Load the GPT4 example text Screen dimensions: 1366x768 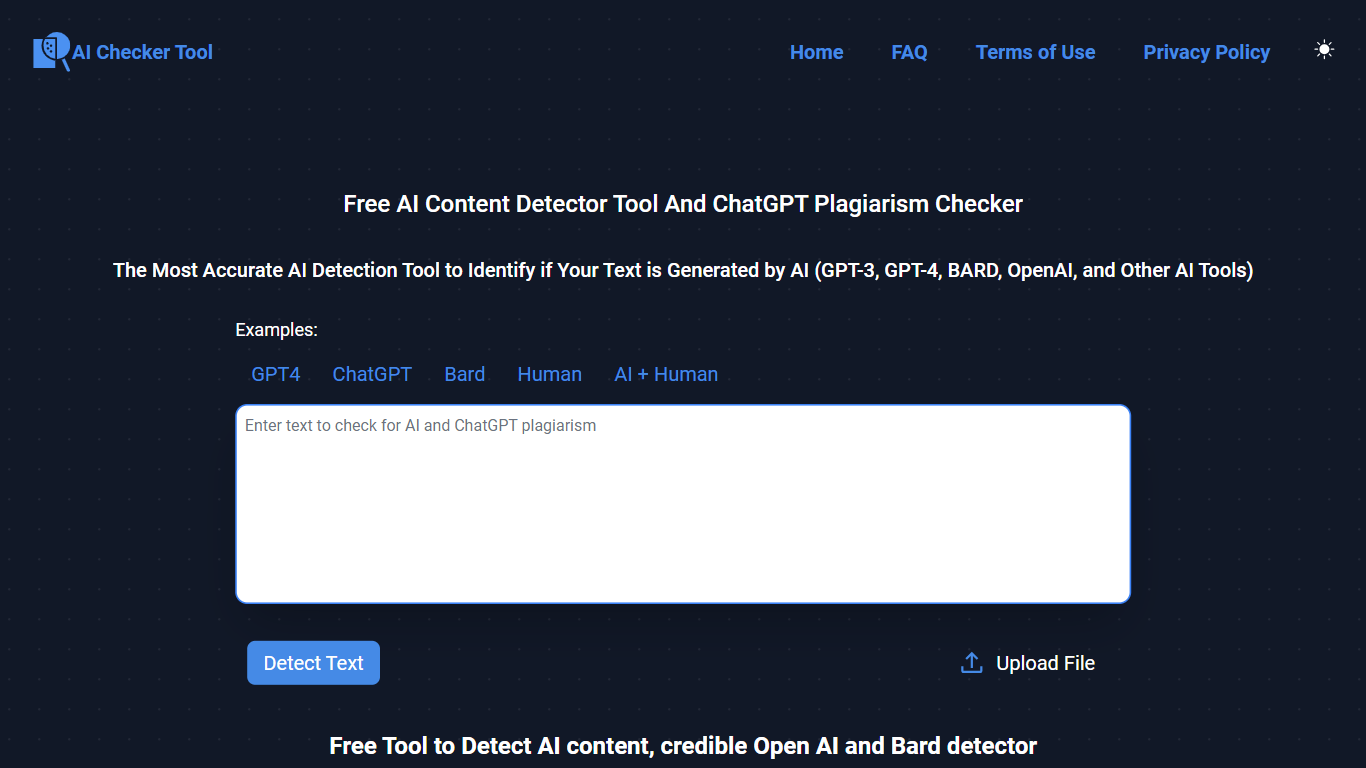click(x=276, y=374)
